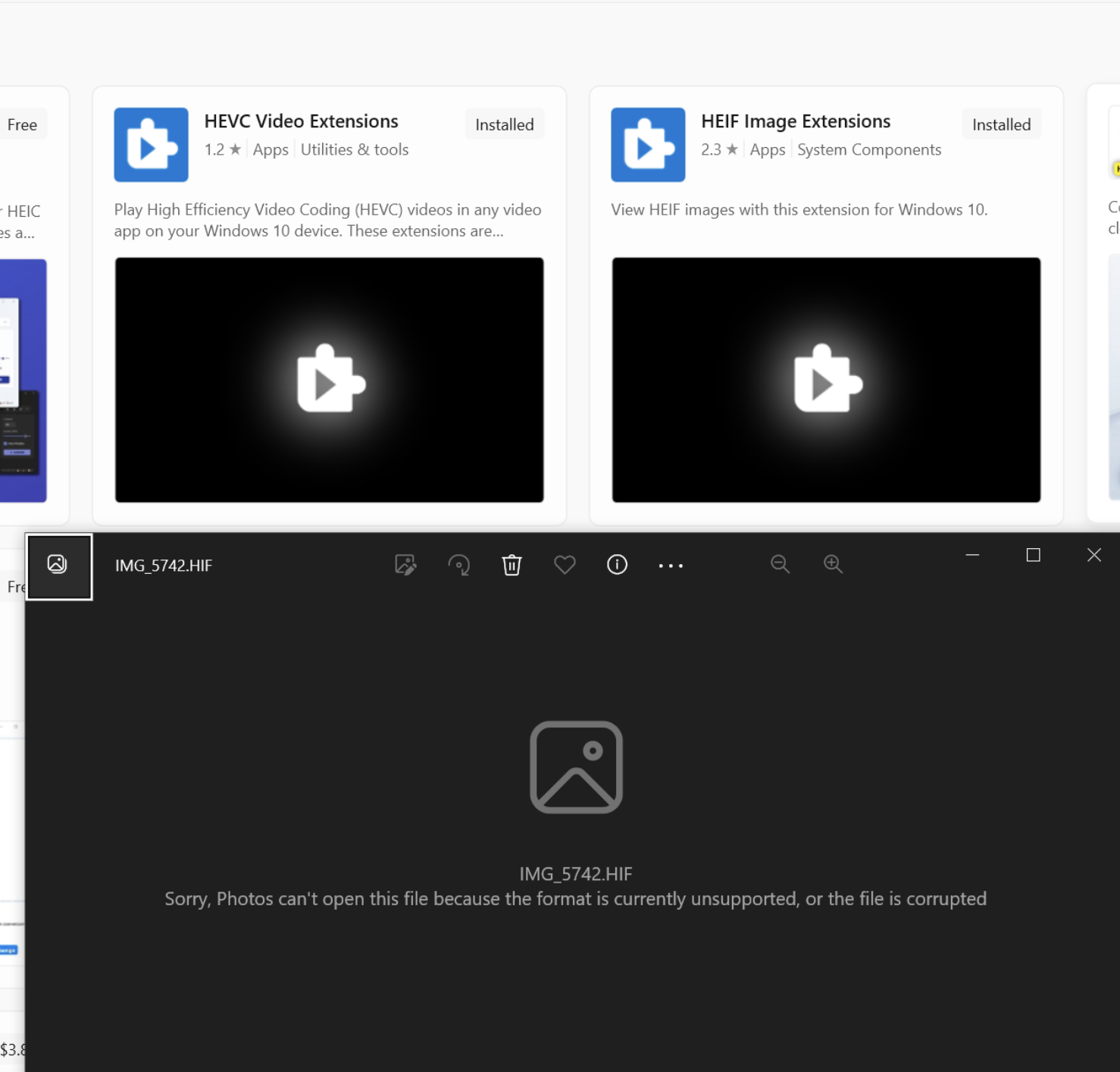Open the See more menu in Photos
This screenshot has width=1120, height=1072.
click(x=671, y=566)
